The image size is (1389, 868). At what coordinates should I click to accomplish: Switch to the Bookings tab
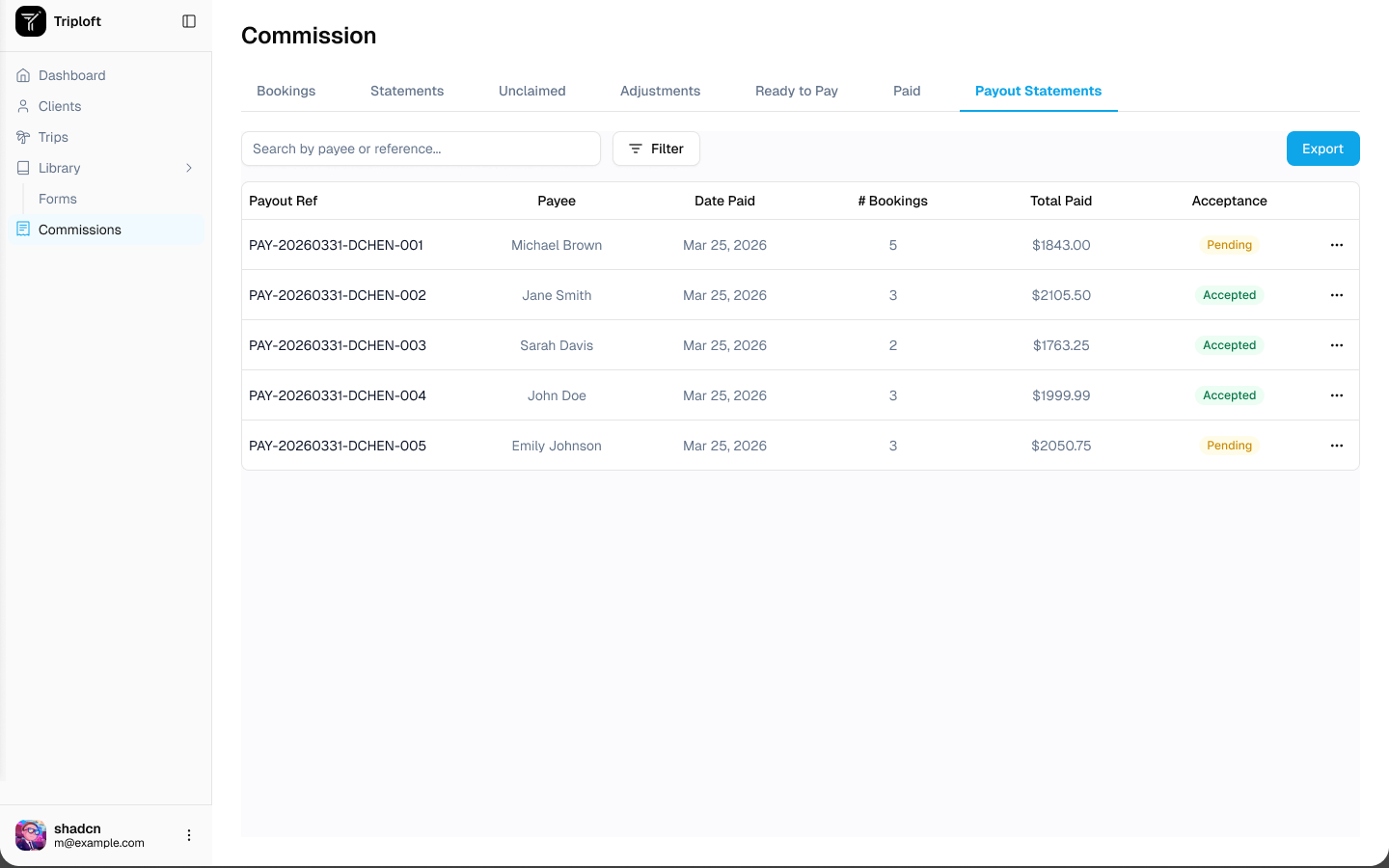pyautogui.click(x=286, y=91)
